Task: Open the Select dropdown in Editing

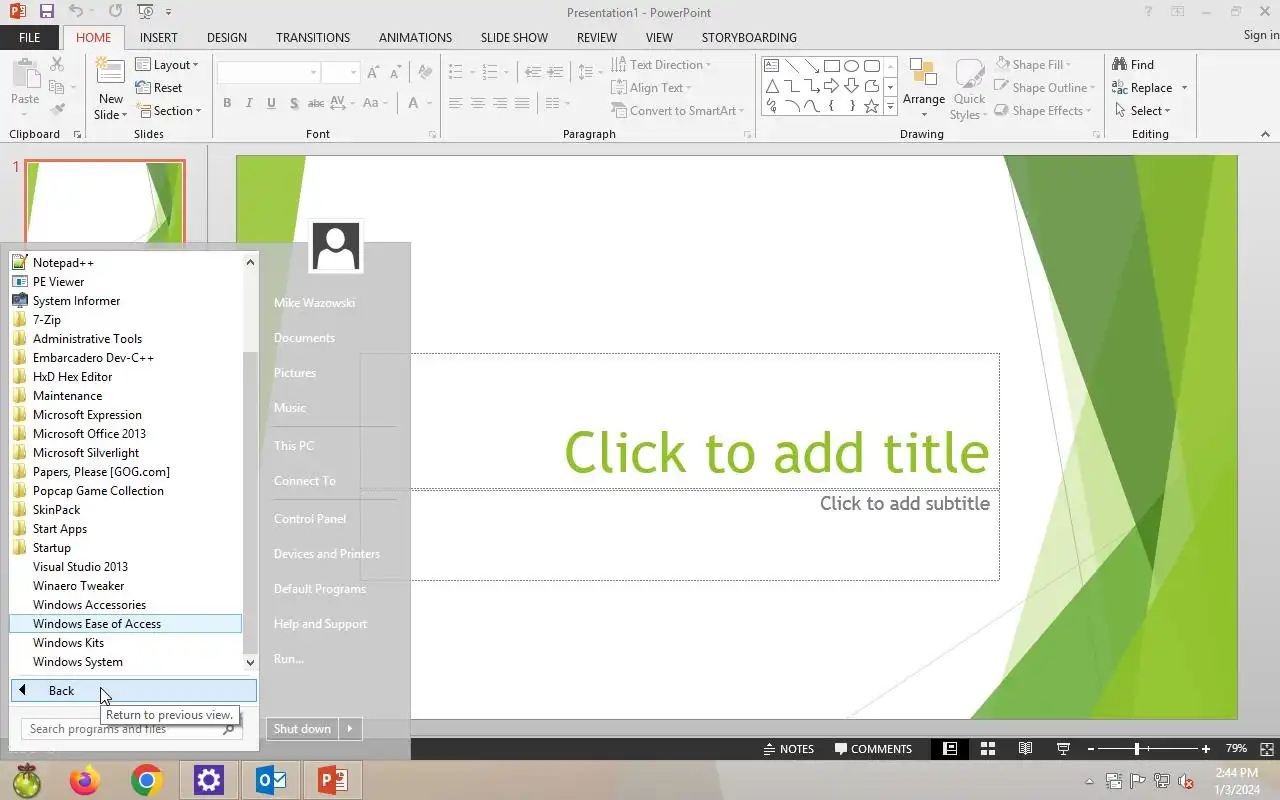Action: click(1141, 111)
